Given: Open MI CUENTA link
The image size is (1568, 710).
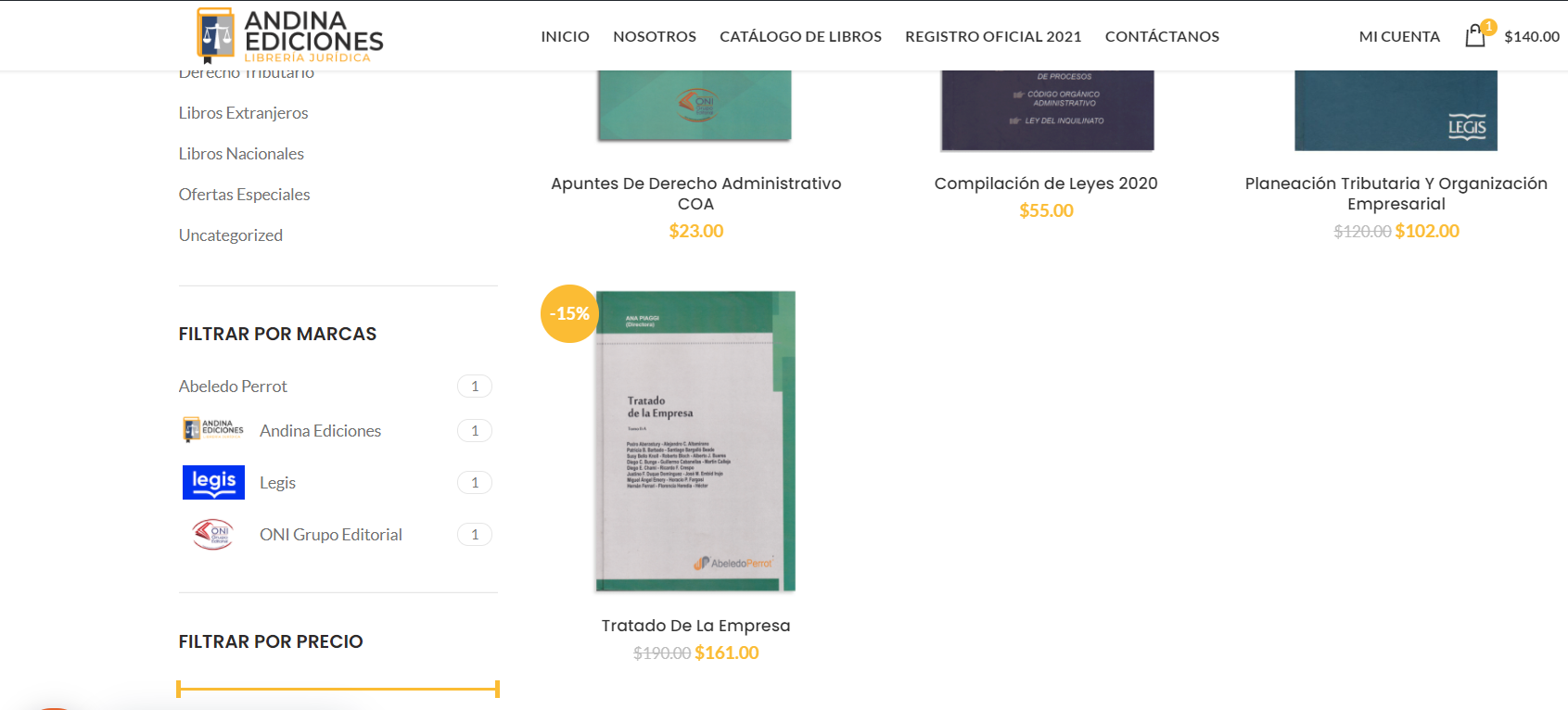Looking at the screenshot, I should pos(1399,36).
